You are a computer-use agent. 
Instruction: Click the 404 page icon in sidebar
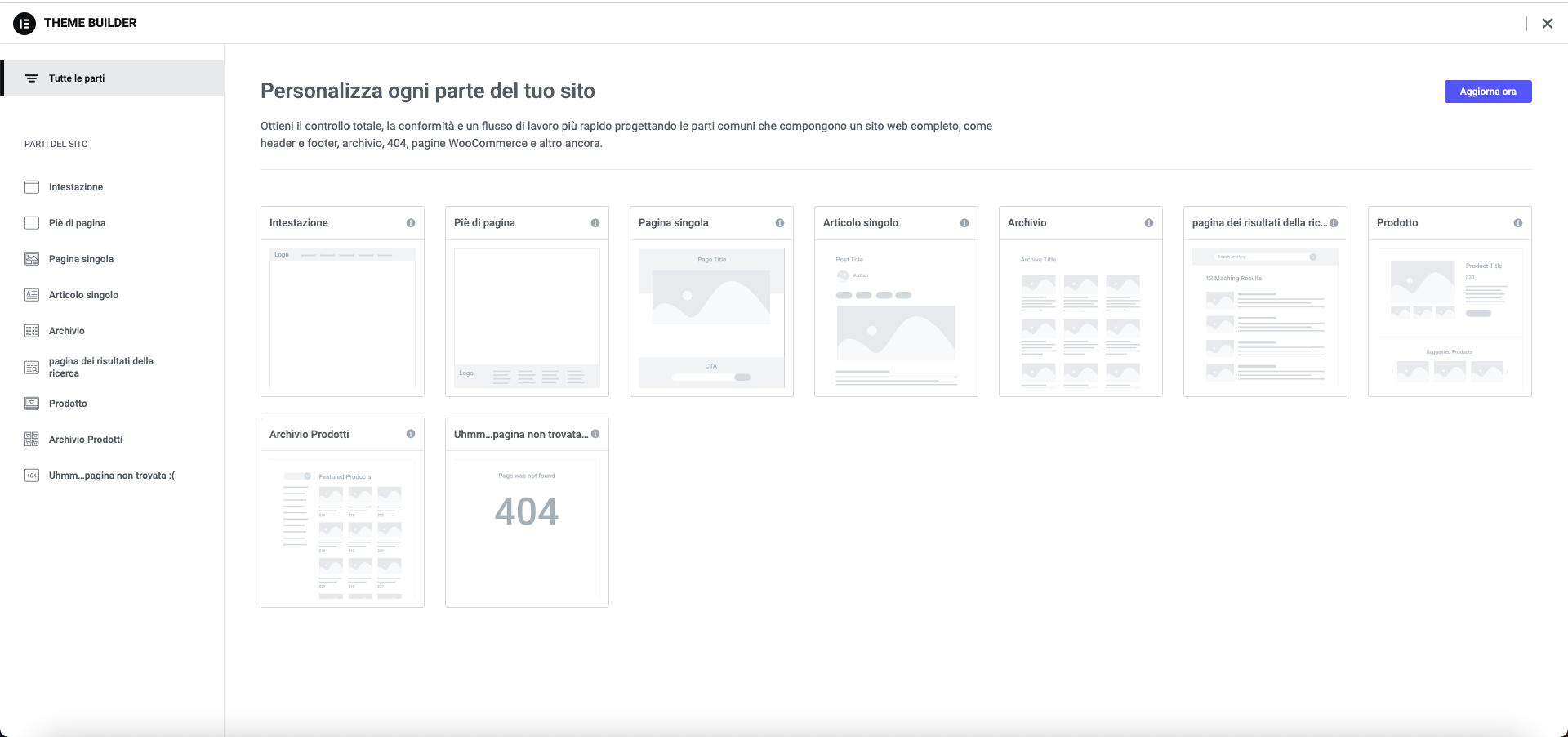coord(32,476)
